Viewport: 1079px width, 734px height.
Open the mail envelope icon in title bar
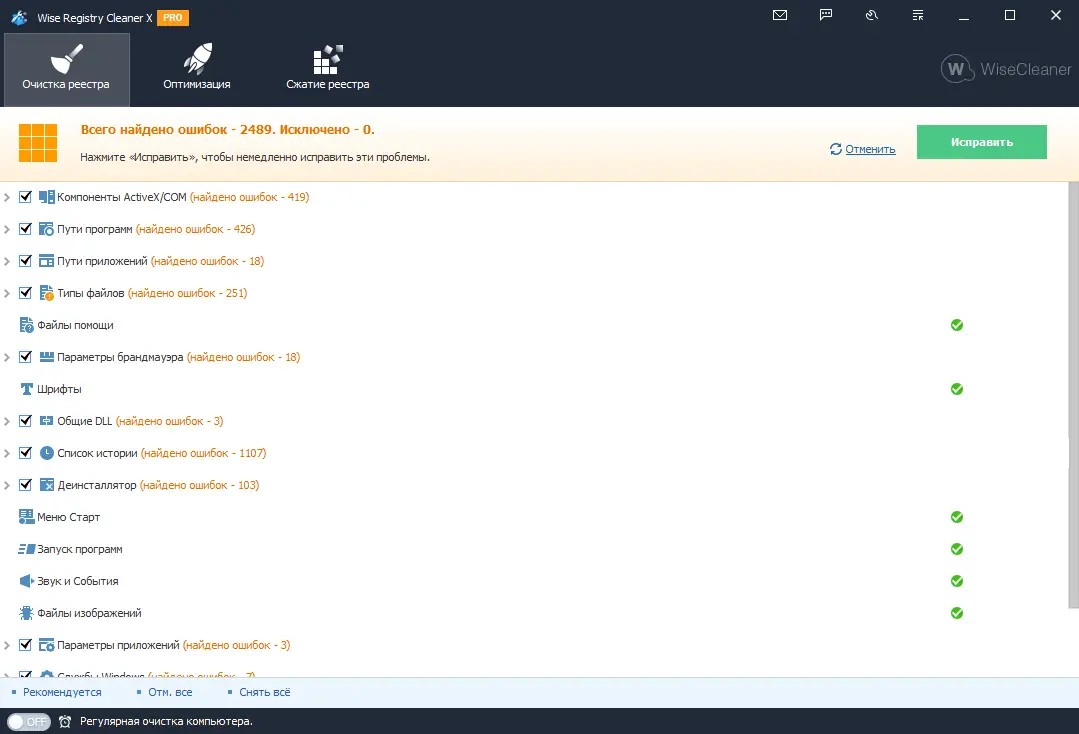tap(780, 15)
